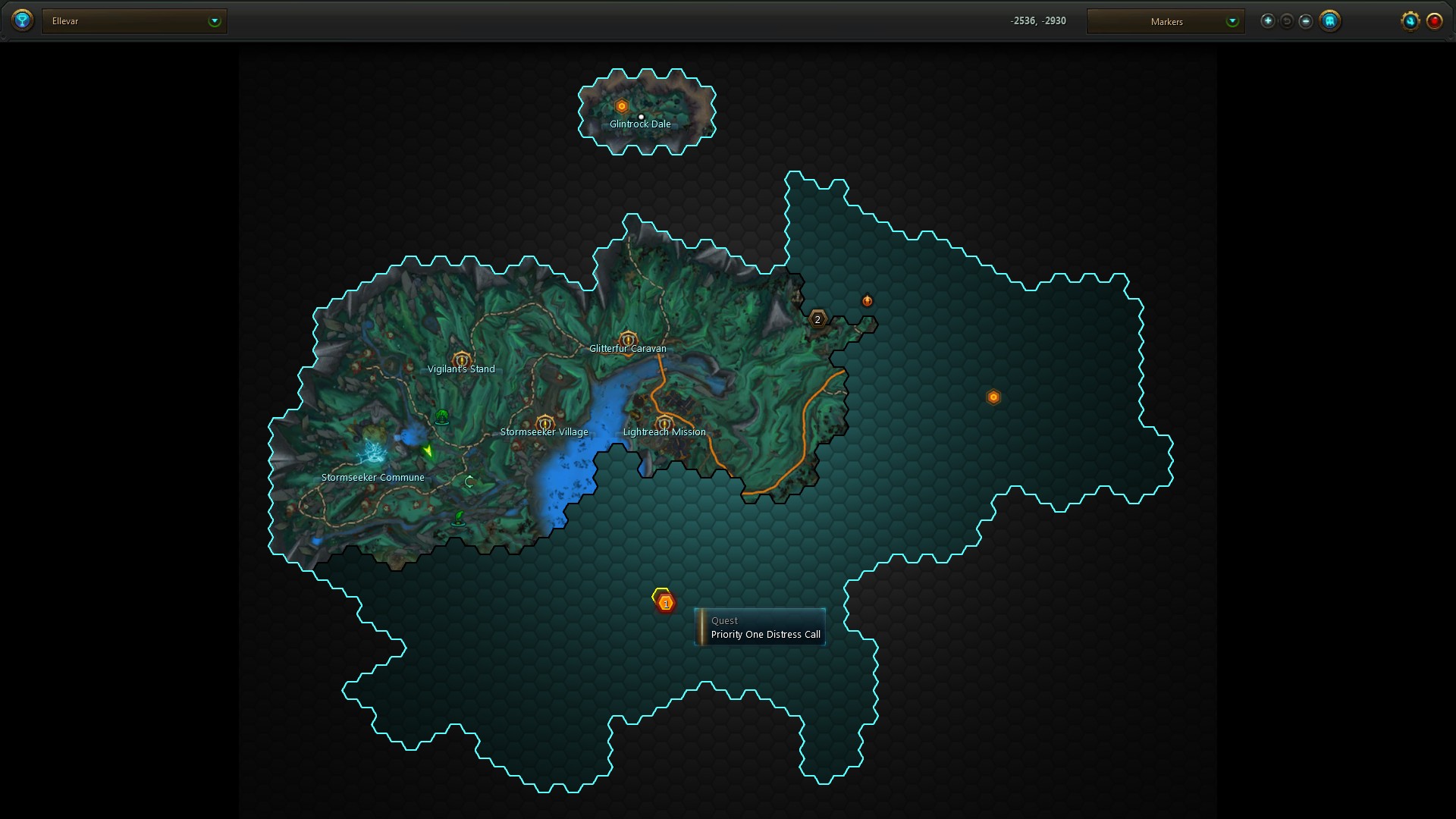The image size is (1456, 819).
Task: Select the green dome marker near Vigilant's Stand
Action: point(442,416)
